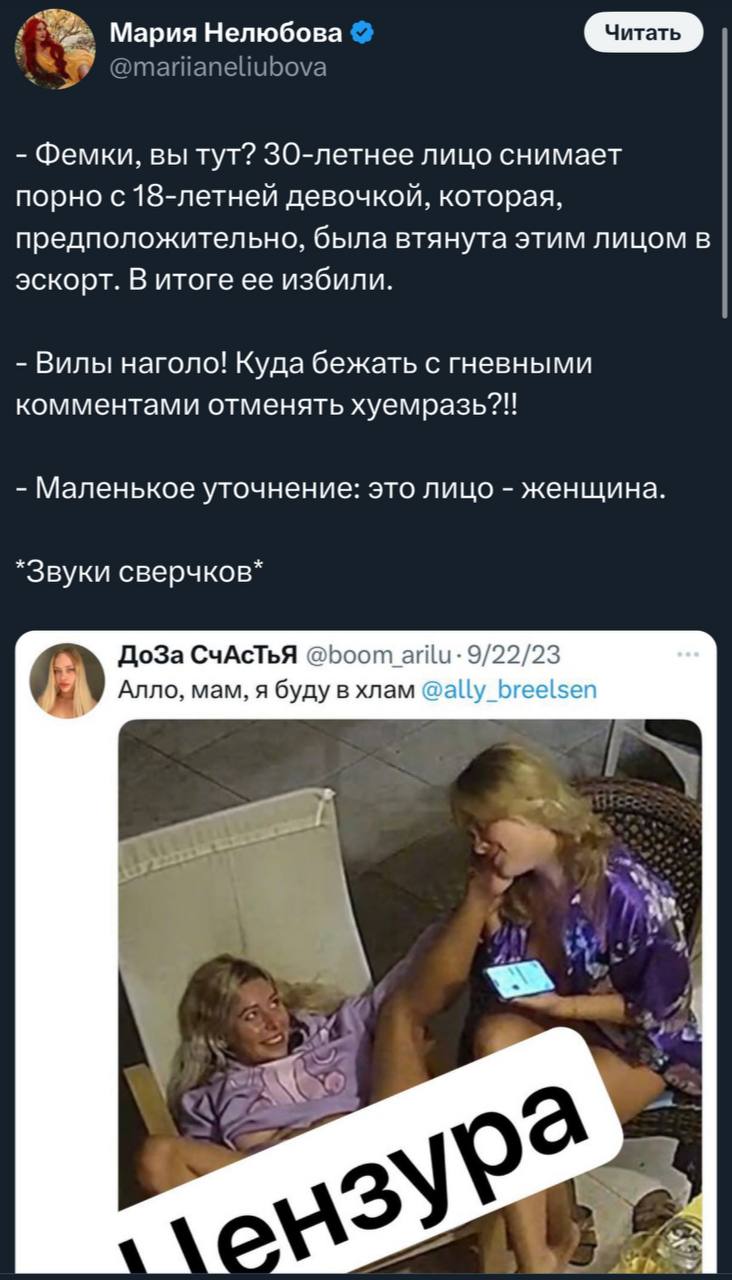Open the @mariianeliubova handle link
Screen dimensions: 732x1280
(x=217, y=67)
